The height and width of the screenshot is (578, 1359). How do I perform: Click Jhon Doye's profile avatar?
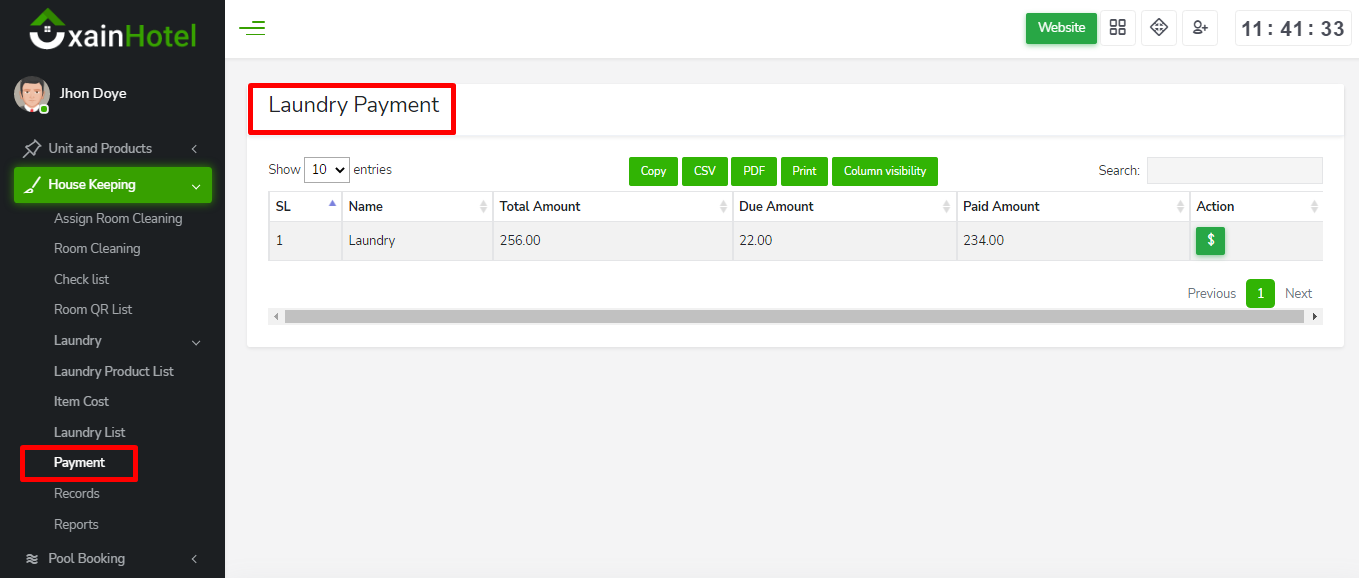point(31,94)
